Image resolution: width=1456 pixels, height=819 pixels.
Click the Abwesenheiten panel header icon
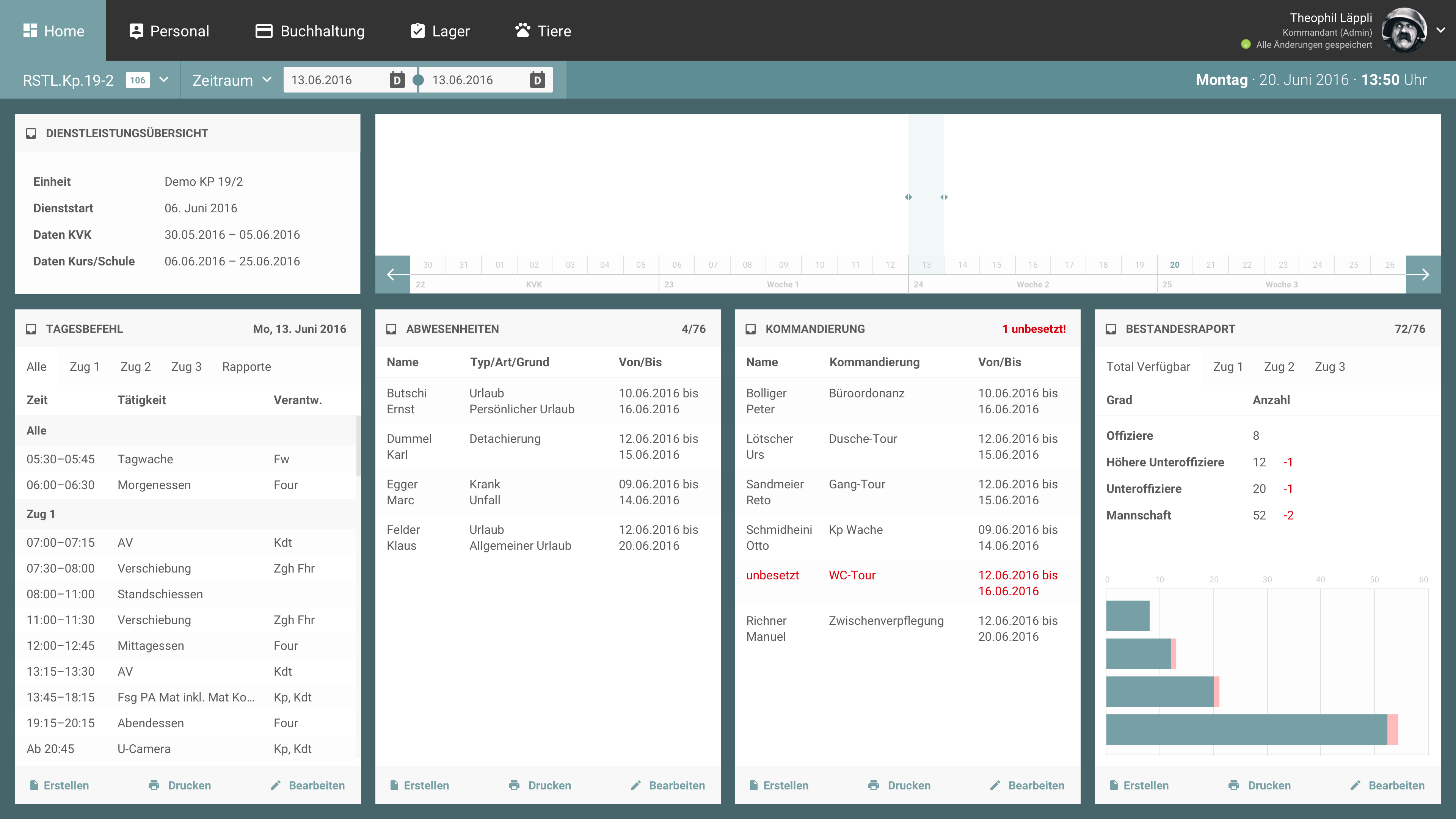[391, 329]
